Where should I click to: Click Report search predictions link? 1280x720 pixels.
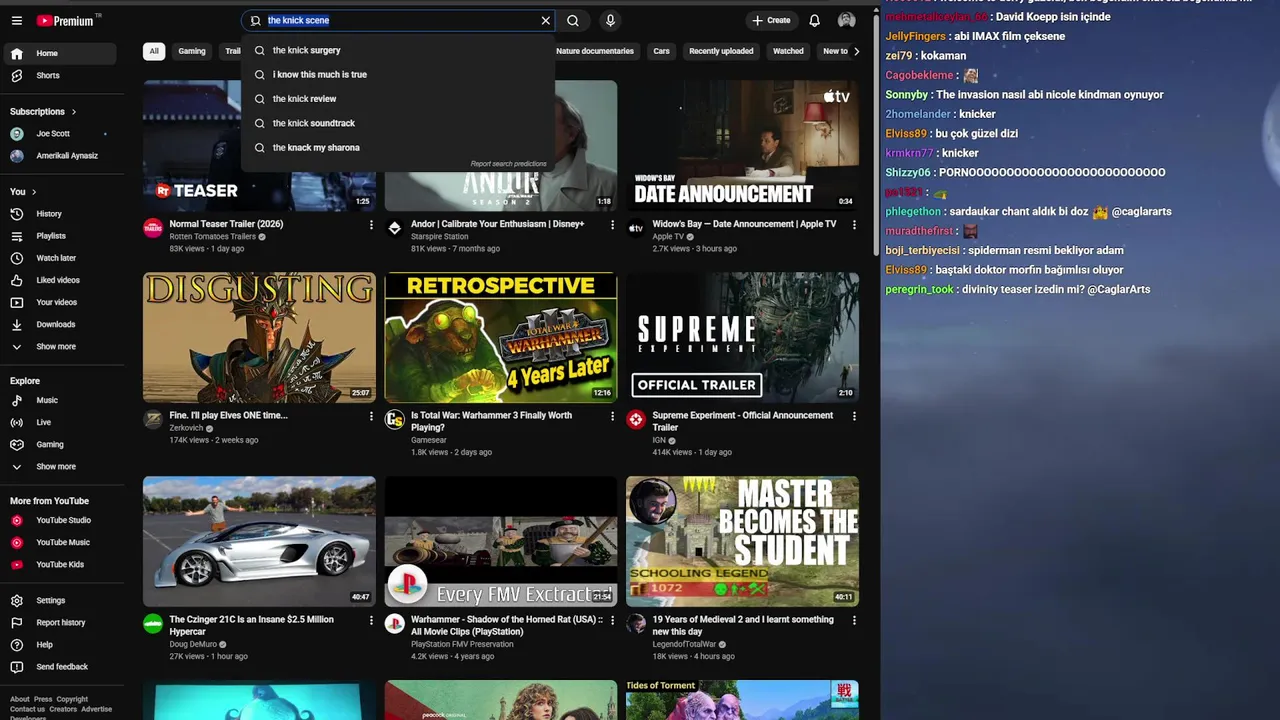coord(509,164)
